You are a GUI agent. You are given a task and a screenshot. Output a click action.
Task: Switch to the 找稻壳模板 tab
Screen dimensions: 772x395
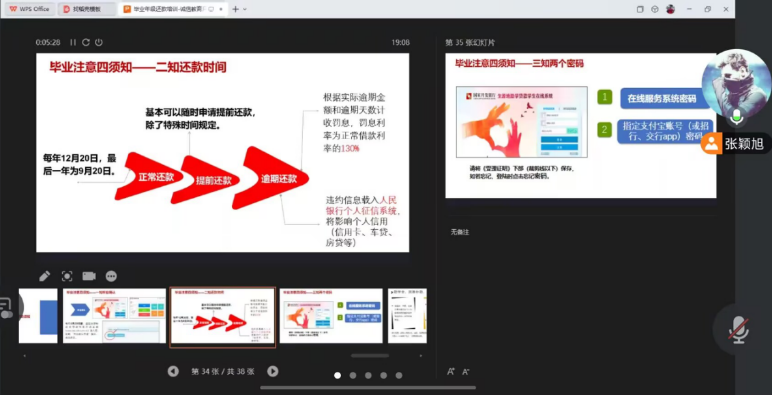87,9
